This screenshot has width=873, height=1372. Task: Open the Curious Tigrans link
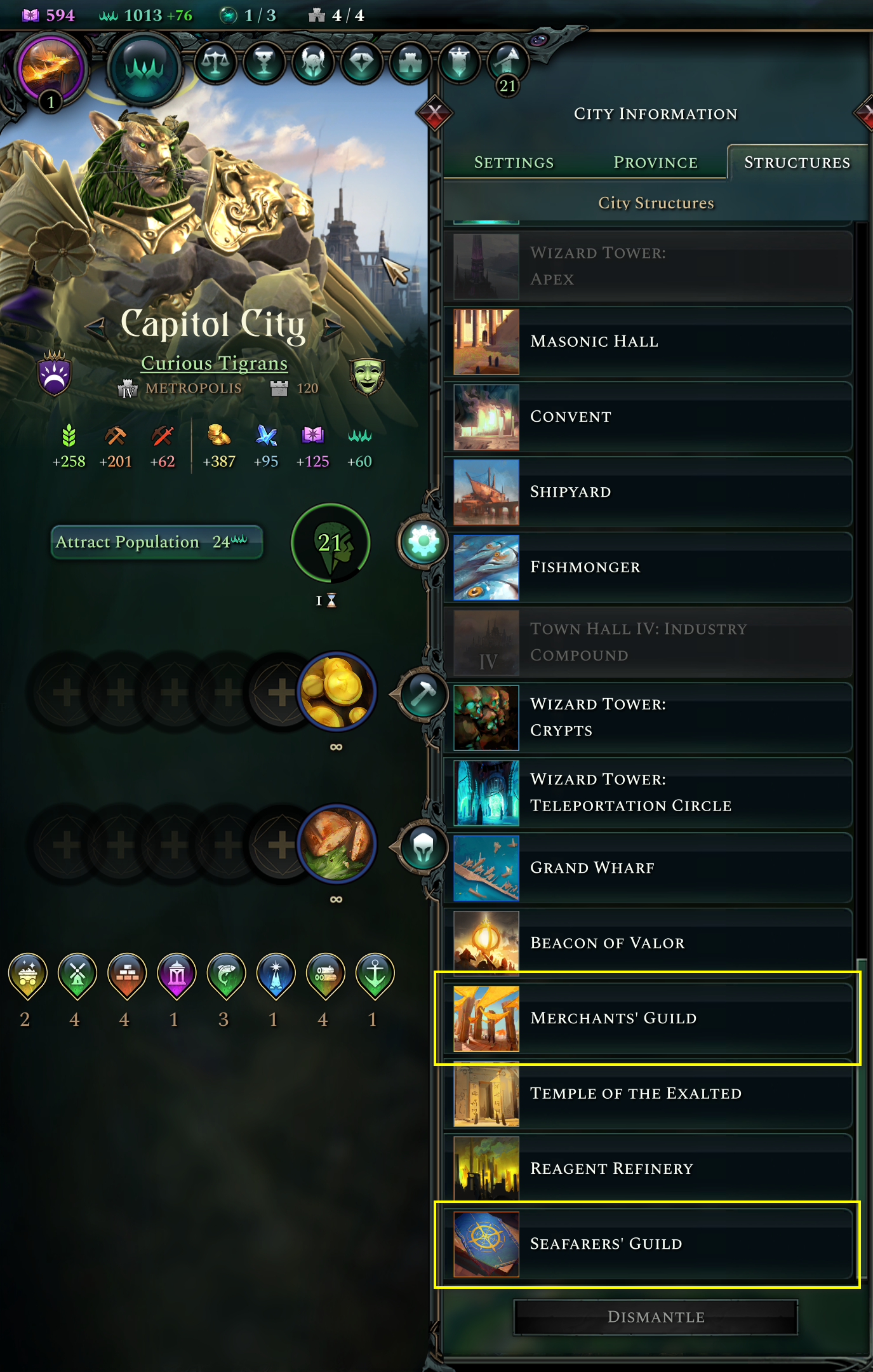214,363
